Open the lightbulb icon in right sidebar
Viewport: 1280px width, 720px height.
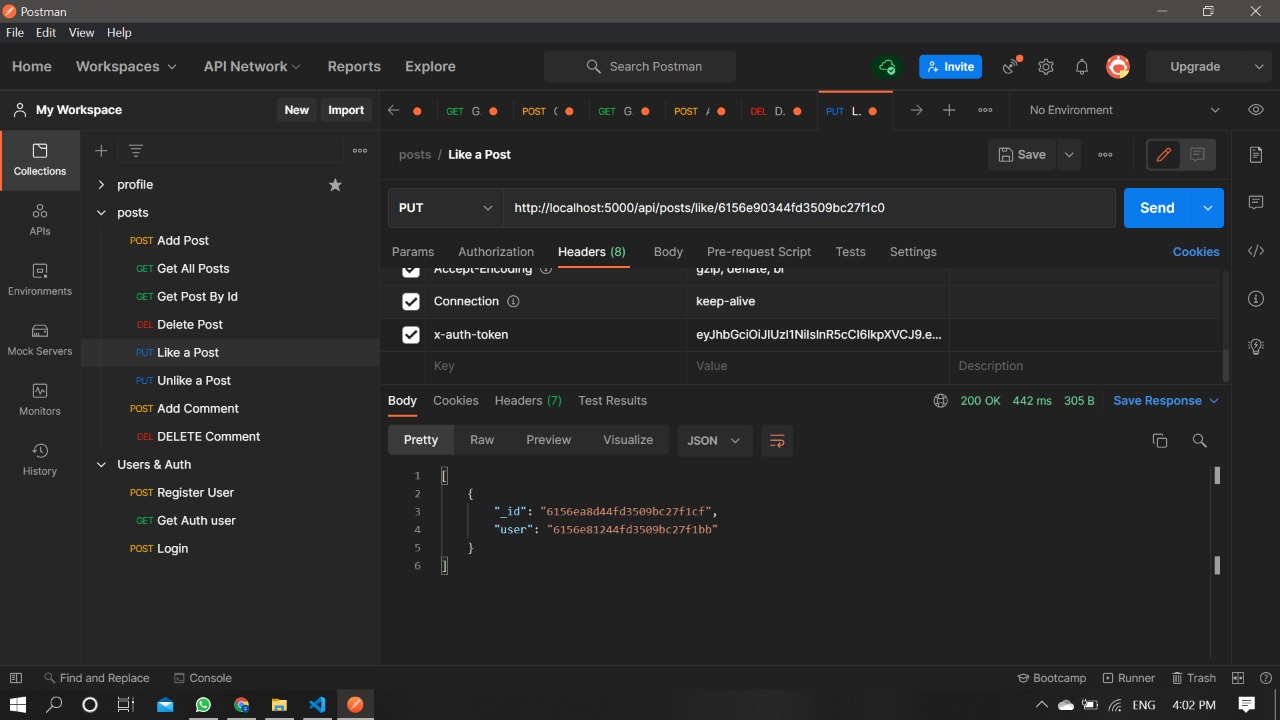coord(1256,346)
